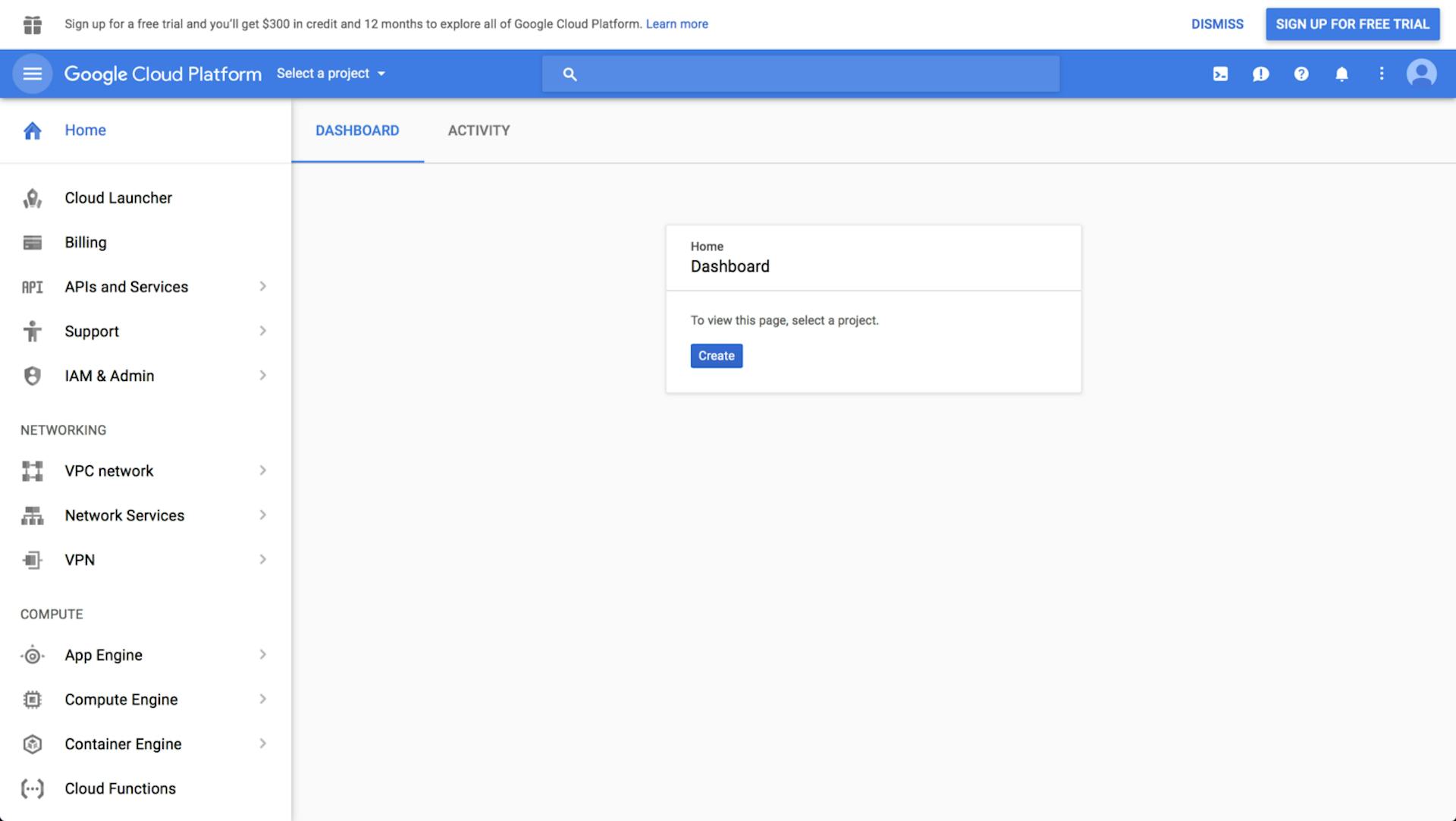Open the notifications bell

click(x=1341, y=74)
